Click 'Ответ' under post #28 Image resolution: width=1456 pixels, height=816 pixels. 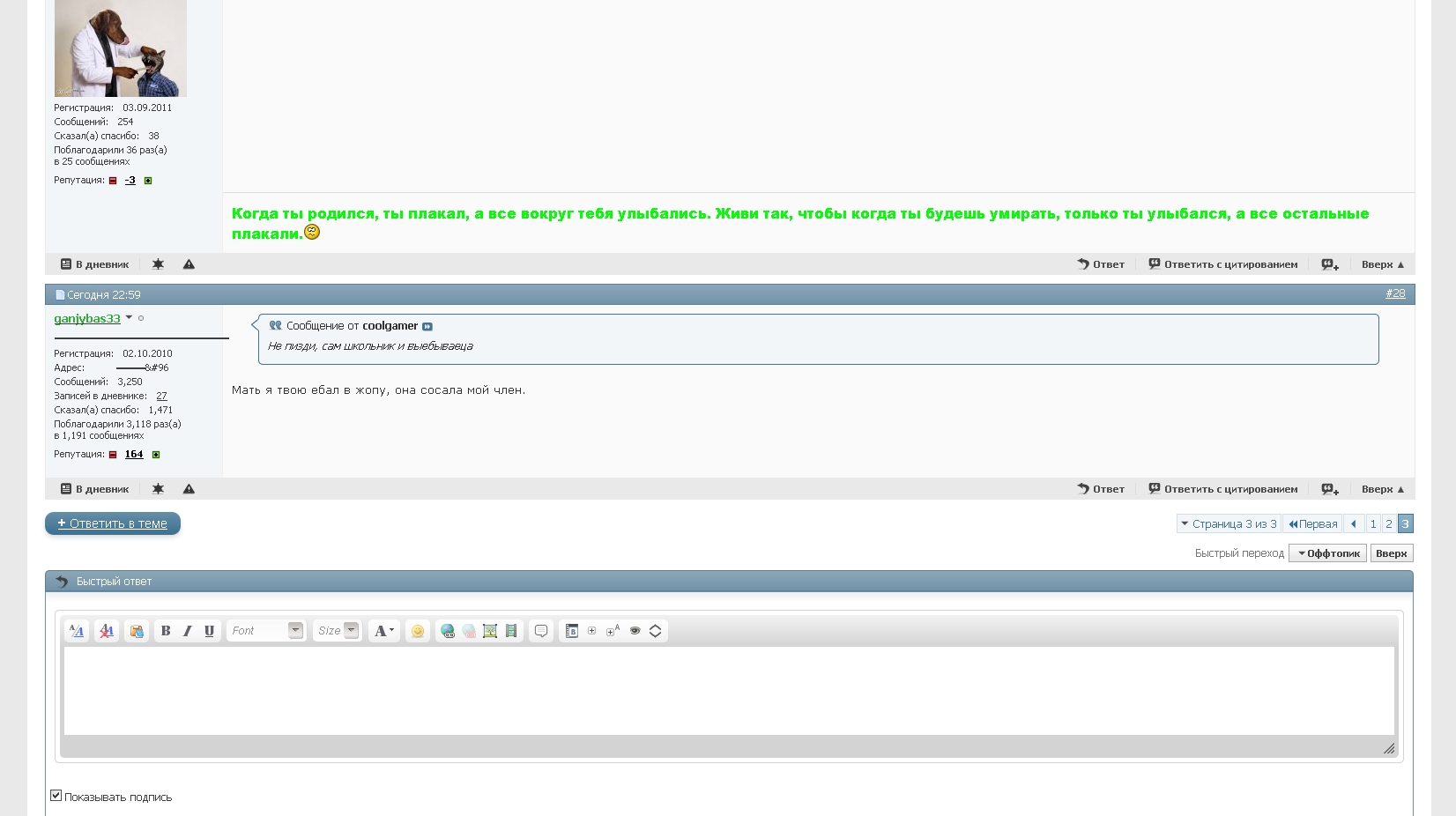(x=1101, y=489)
